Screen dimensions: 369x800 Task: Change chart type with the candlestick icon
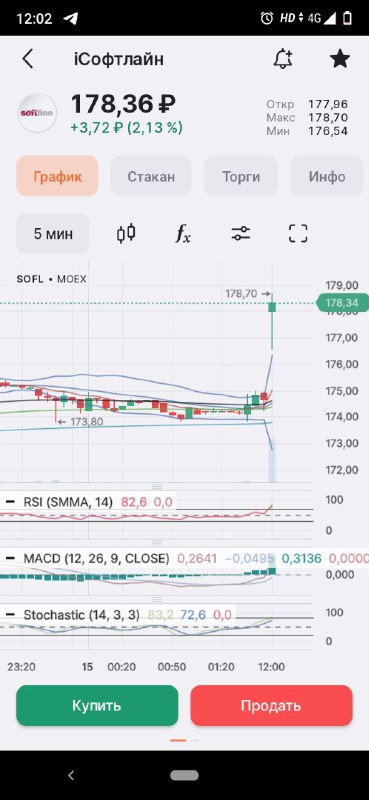pos(126,234)
